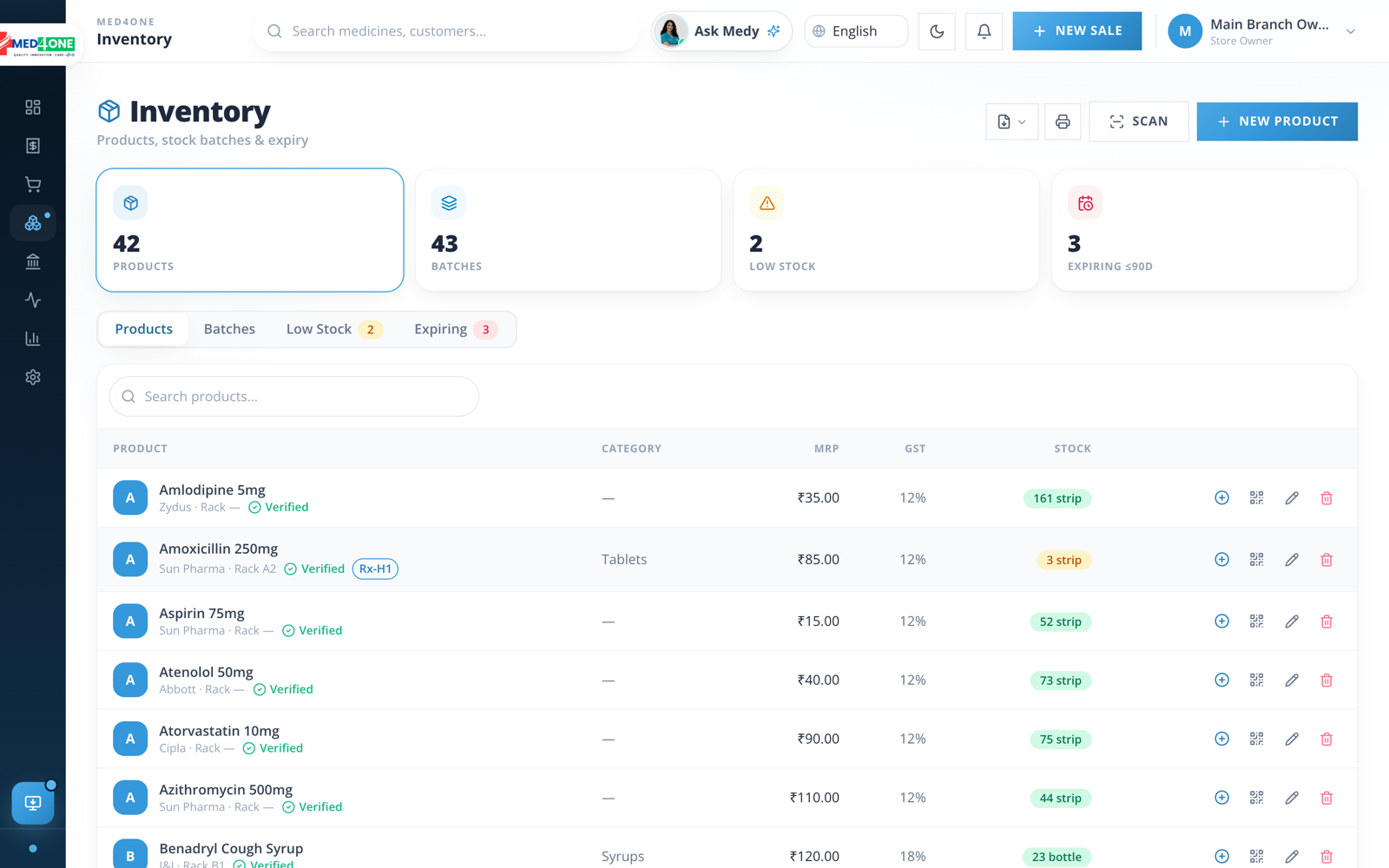Click the 161 strip stock badge
Image resolution: width=1389 pixels, height=868 pixels.
[1057, 498]
